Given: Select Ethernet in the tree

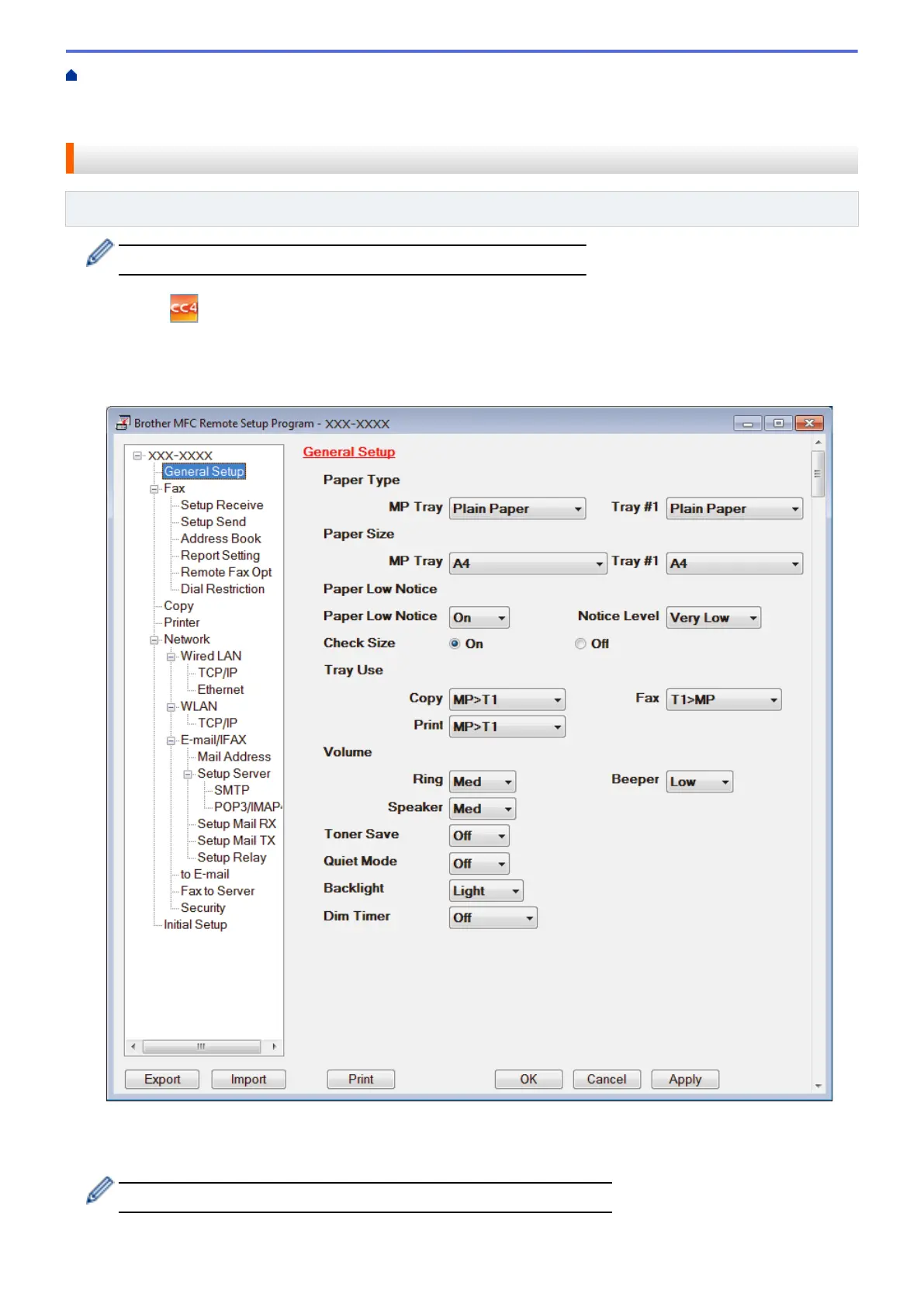Looking at the screenshot, I should click(x=220, y=690).
